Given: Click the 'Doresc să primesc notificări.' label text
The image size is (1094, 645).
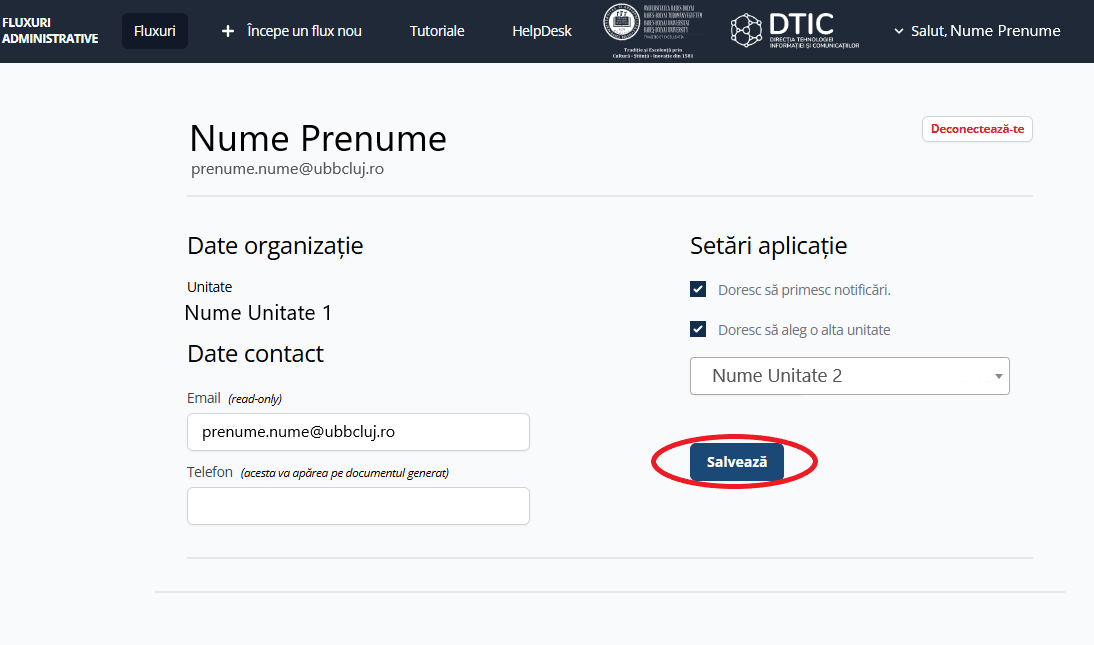Looking at the screenshot, I should (804, 290).
